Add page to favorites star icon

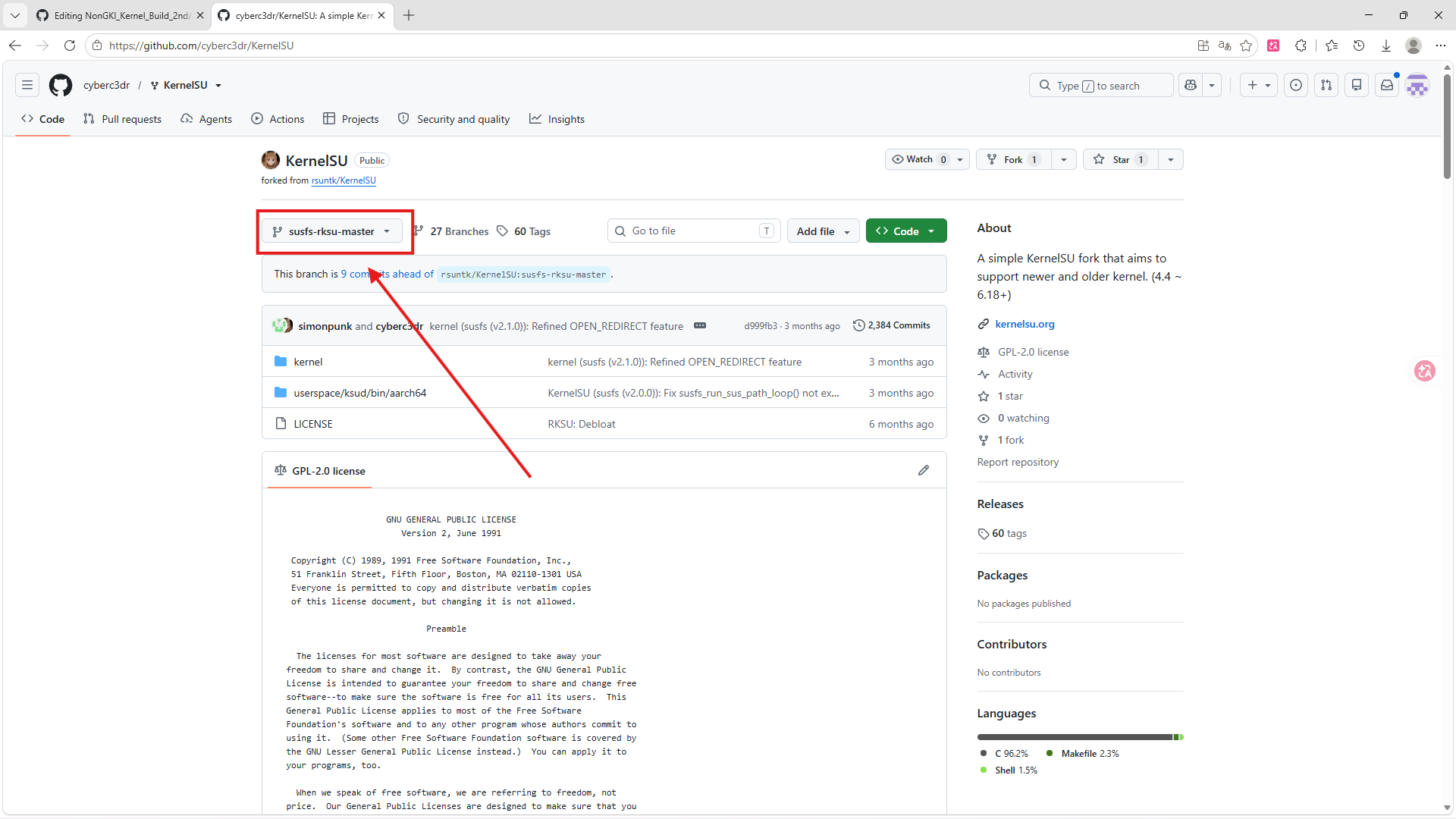pyautogui.click(x=1246, y=45)
